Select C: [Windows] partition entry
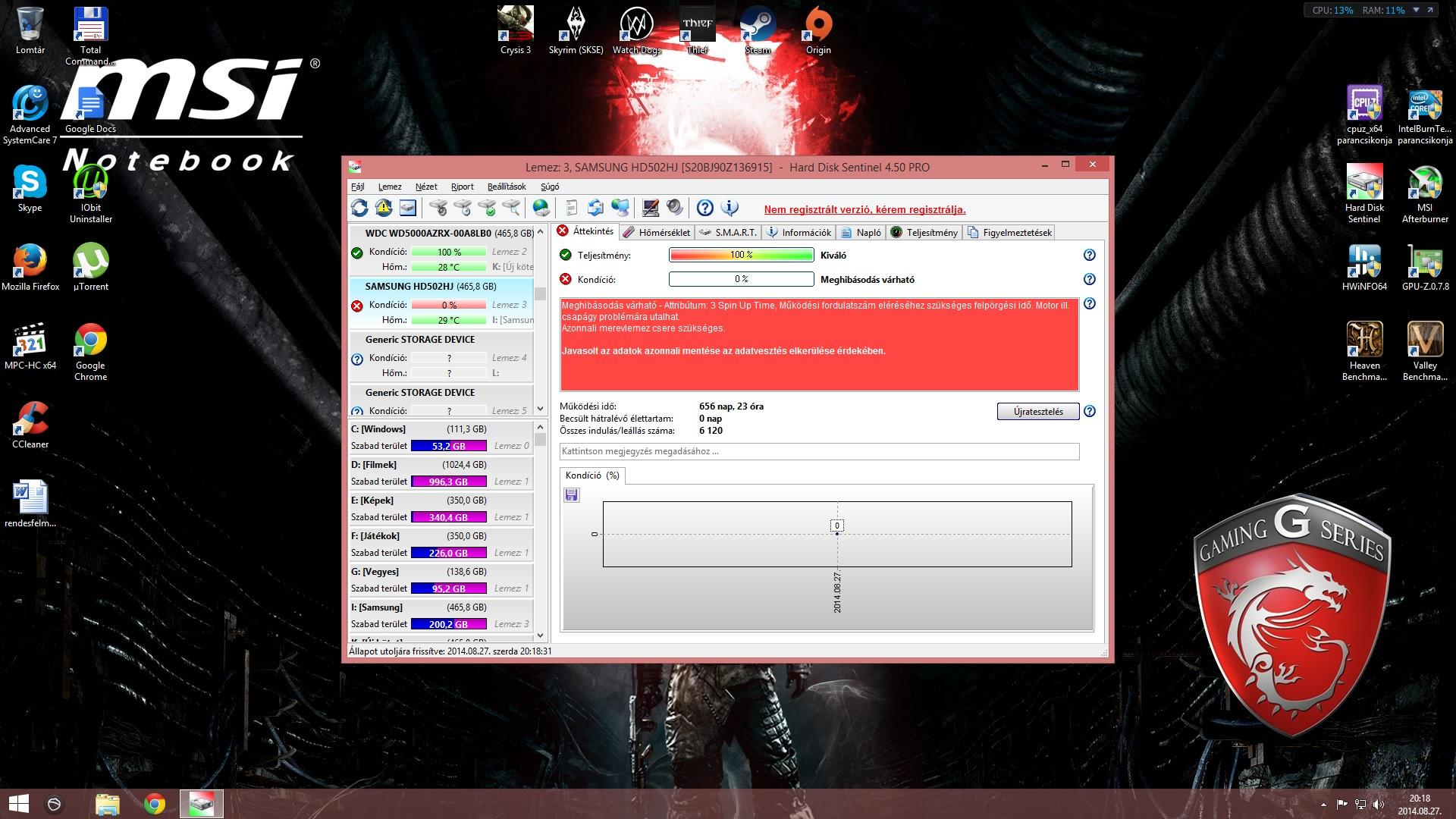1456x819 pixels. (441, 438)
